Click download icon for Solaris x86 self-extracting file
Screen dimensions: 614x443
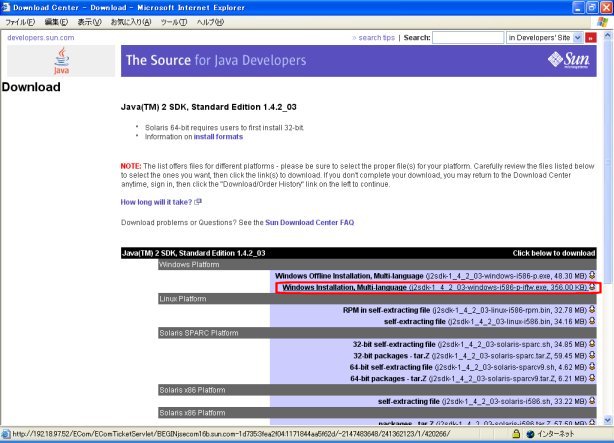(592, 401)
